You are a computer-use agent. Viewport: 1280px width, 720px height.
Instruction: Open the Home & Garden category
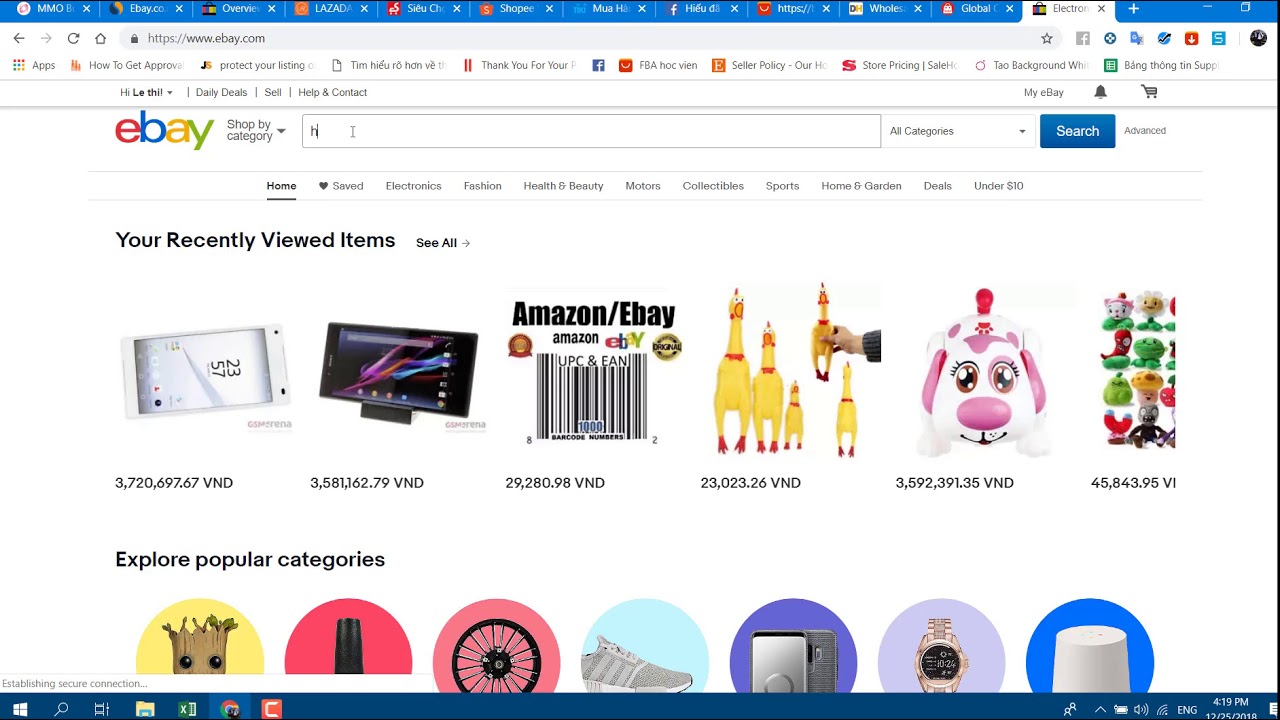[861, 186]
